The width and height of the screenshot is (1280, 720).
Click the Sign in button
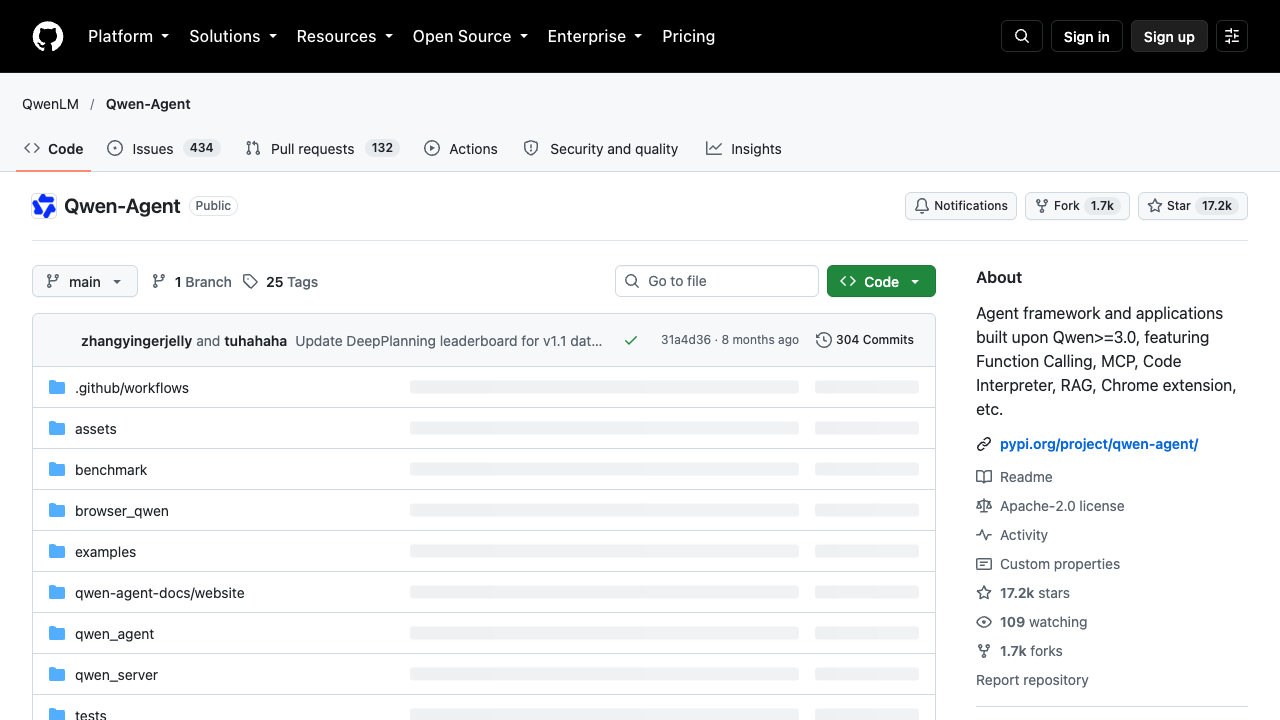click(x=1087, y=36)
